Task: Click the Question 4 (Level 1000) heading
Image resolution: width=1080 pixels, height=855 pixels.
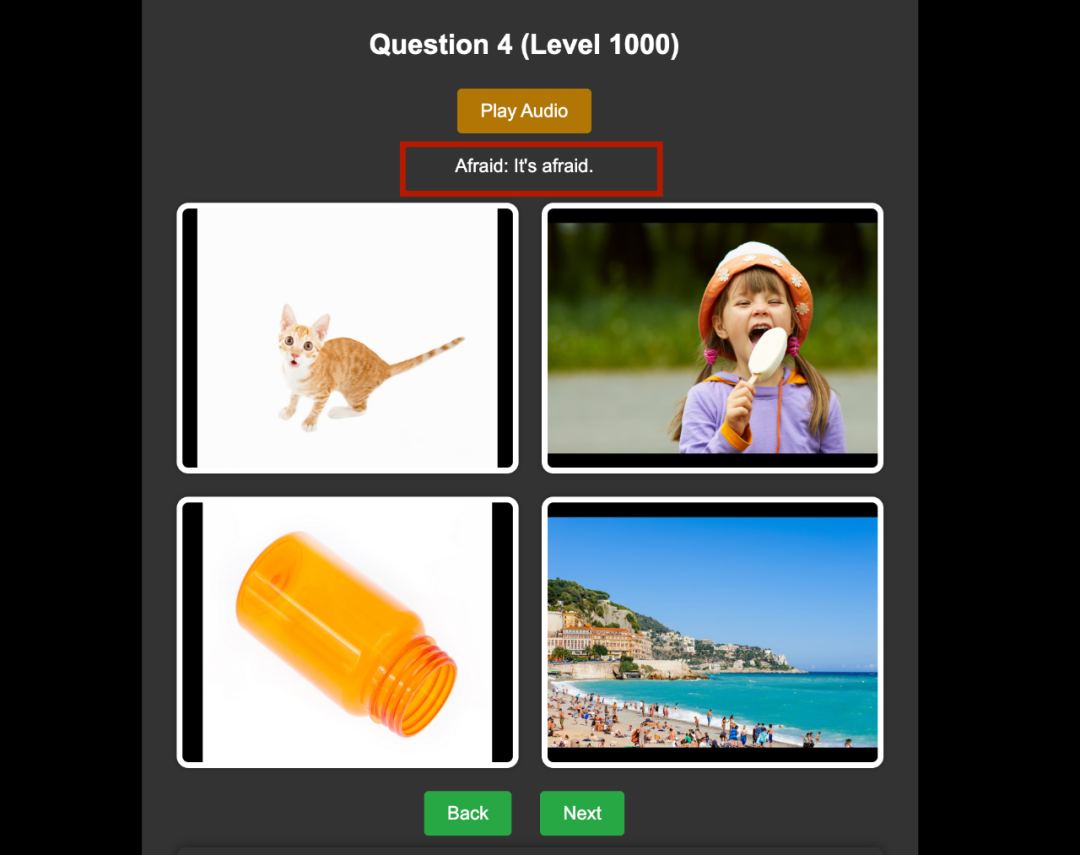Action: [524, 45]
